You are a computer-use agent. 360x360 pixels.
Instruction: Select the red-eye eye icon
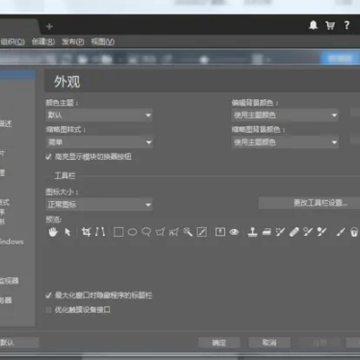pyautogui.click(x=234, y=232)
